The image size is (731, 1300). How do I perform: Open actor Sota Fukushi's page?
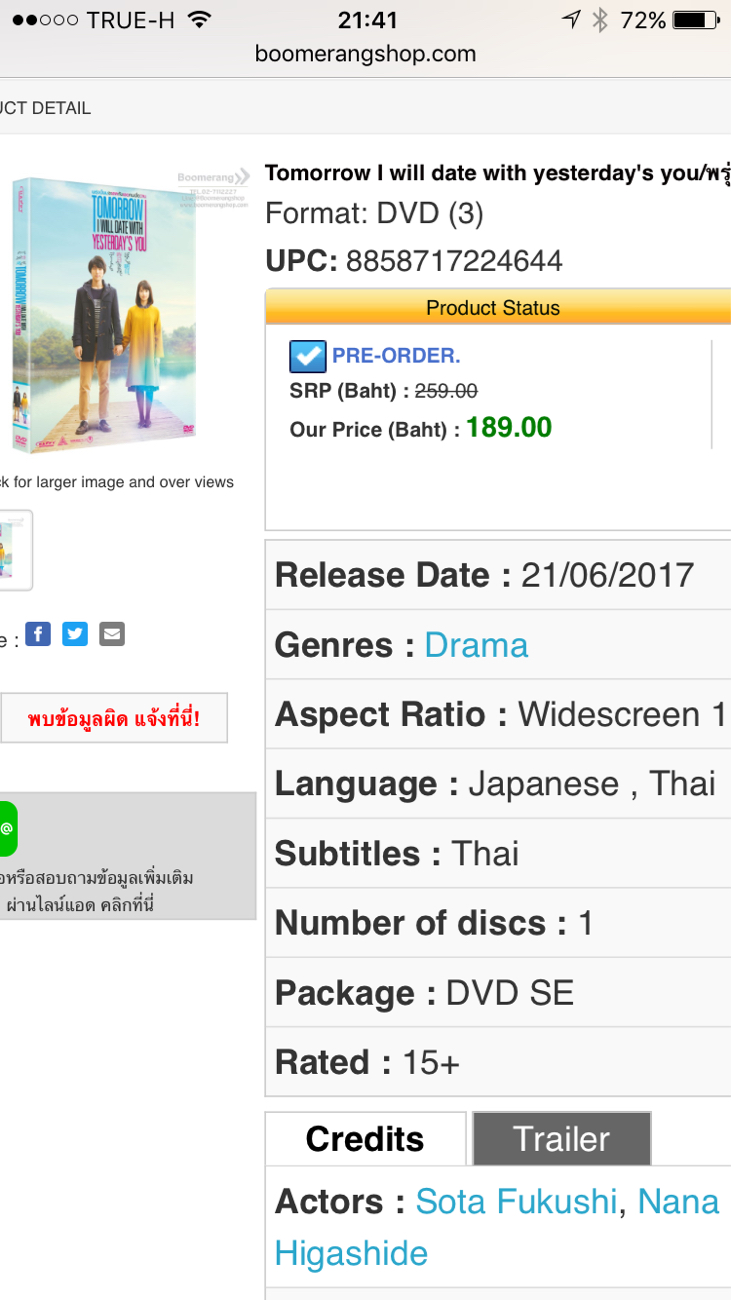point(517,1201)
